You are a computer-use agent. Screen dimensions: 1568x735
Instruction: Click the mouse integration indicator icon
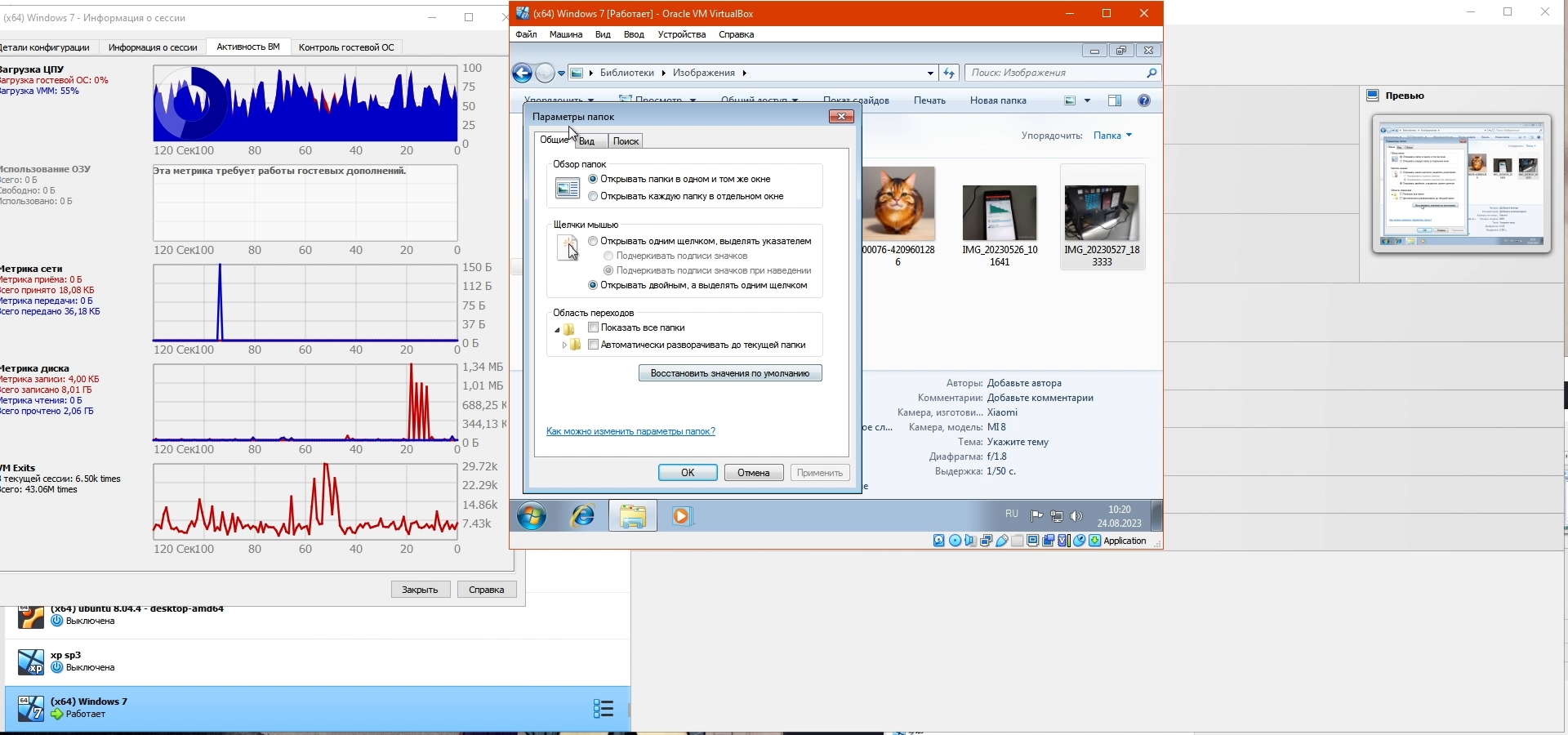pyautogui.click(x=1080, y=541)
